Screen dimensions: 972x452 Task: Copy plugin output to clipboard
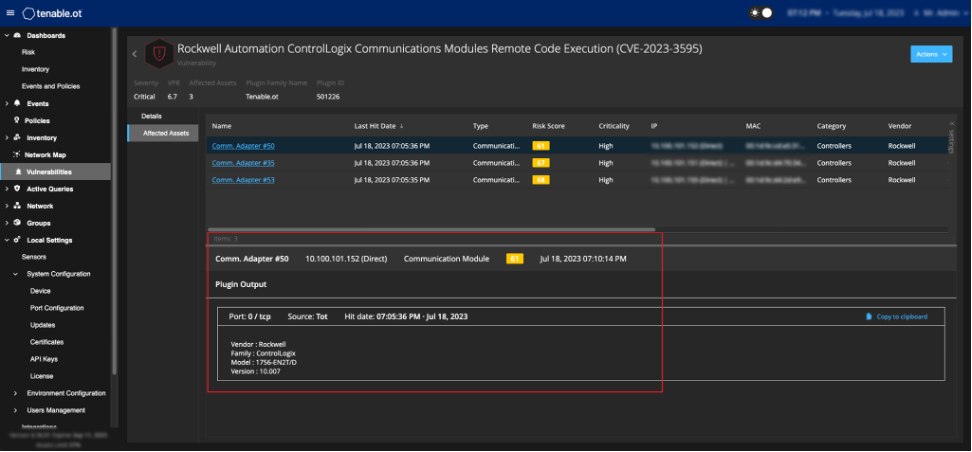(x=896, y=316)
